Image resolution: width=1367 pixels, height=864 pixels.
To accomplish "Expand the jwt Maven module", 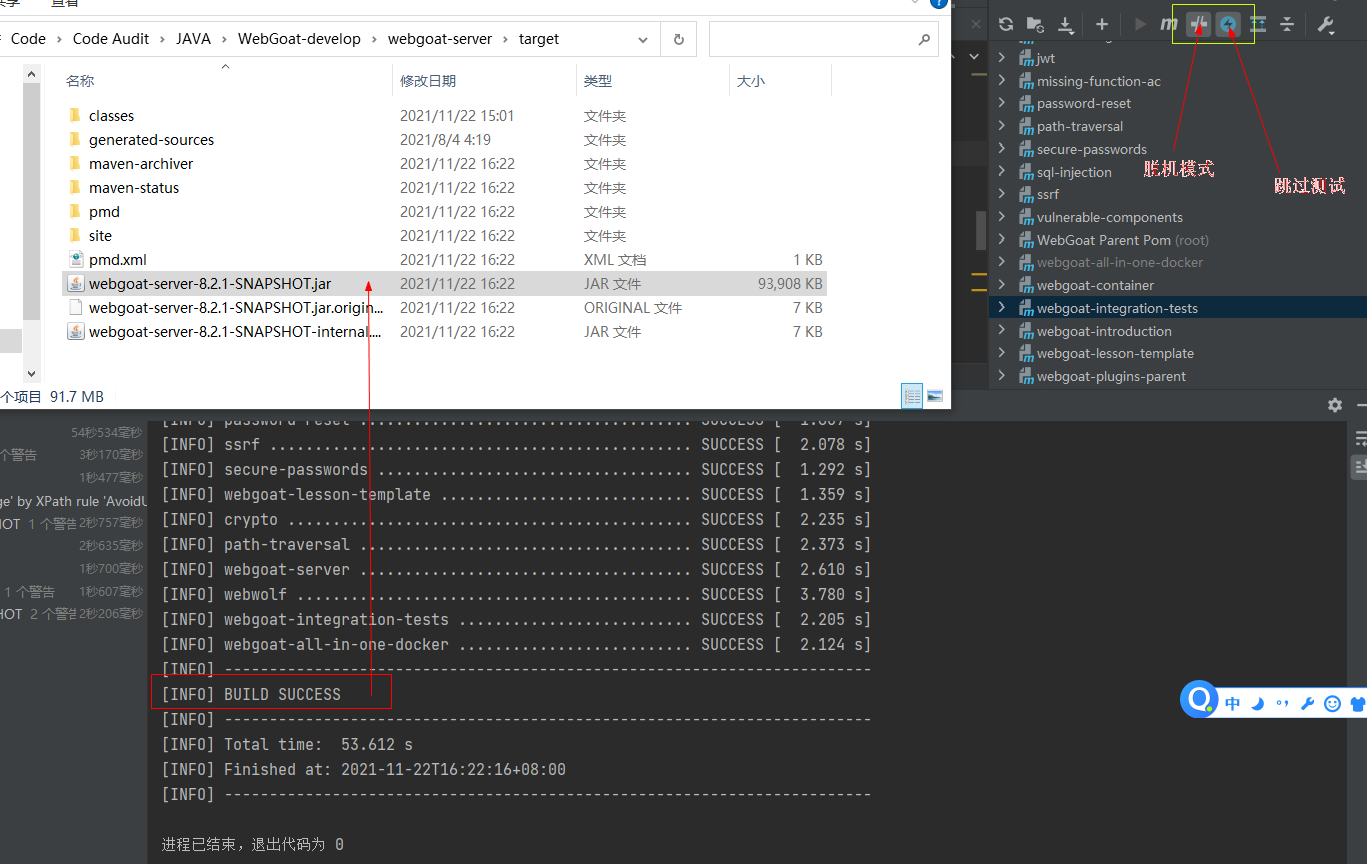I will point(1001,58).
